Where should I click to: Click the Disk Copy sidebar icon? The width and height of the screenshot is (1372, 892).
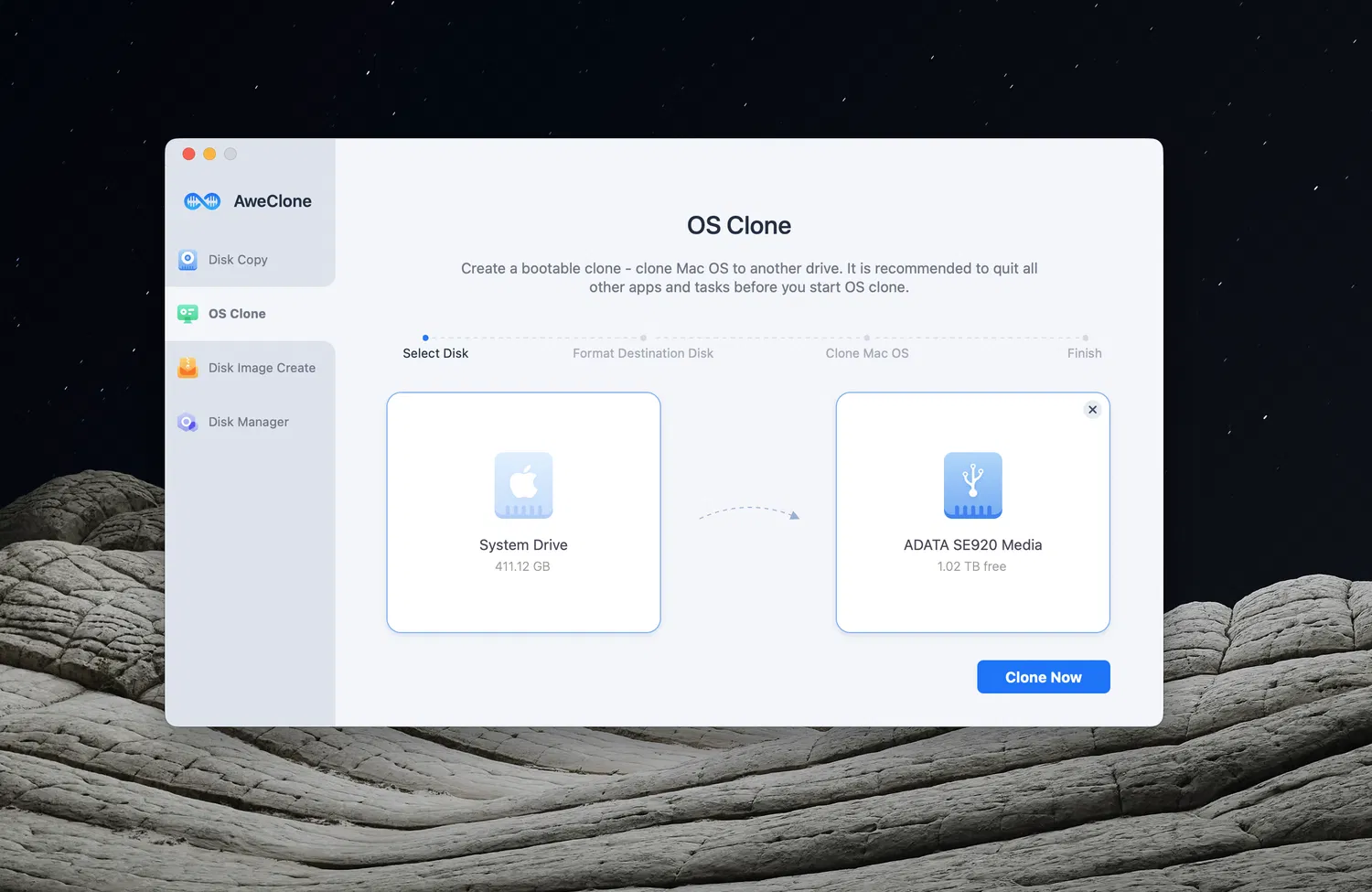click(188, 260)
